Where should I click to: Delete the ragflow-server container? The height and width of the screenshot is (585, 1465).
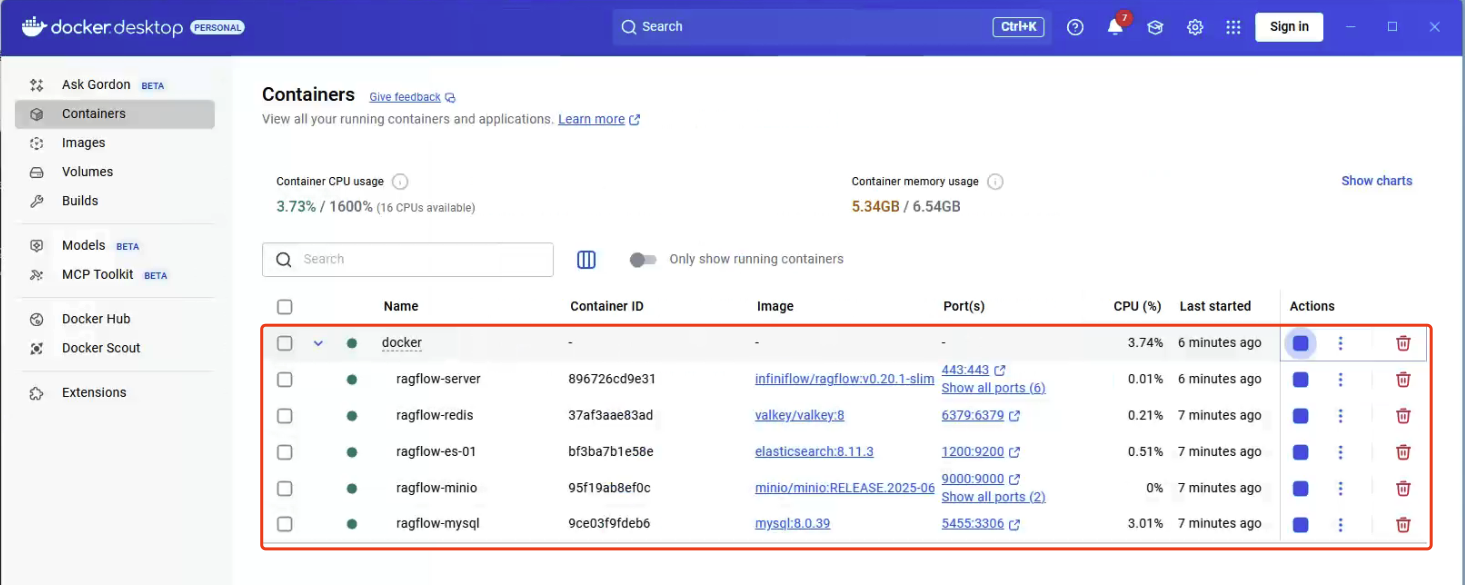coord(1403,380)
